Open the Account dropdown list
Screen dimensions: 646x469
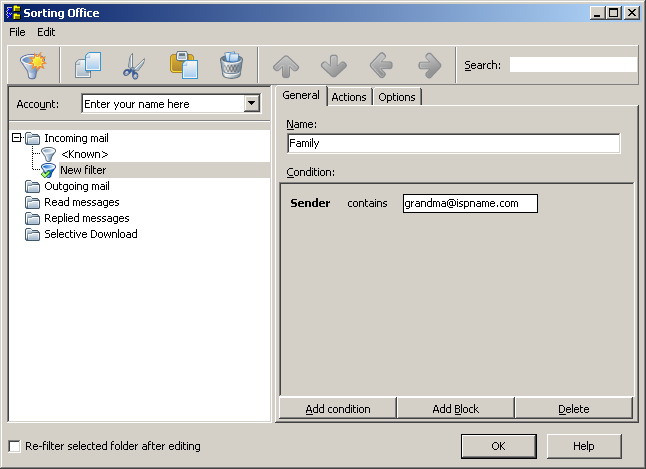coord(251,104)
